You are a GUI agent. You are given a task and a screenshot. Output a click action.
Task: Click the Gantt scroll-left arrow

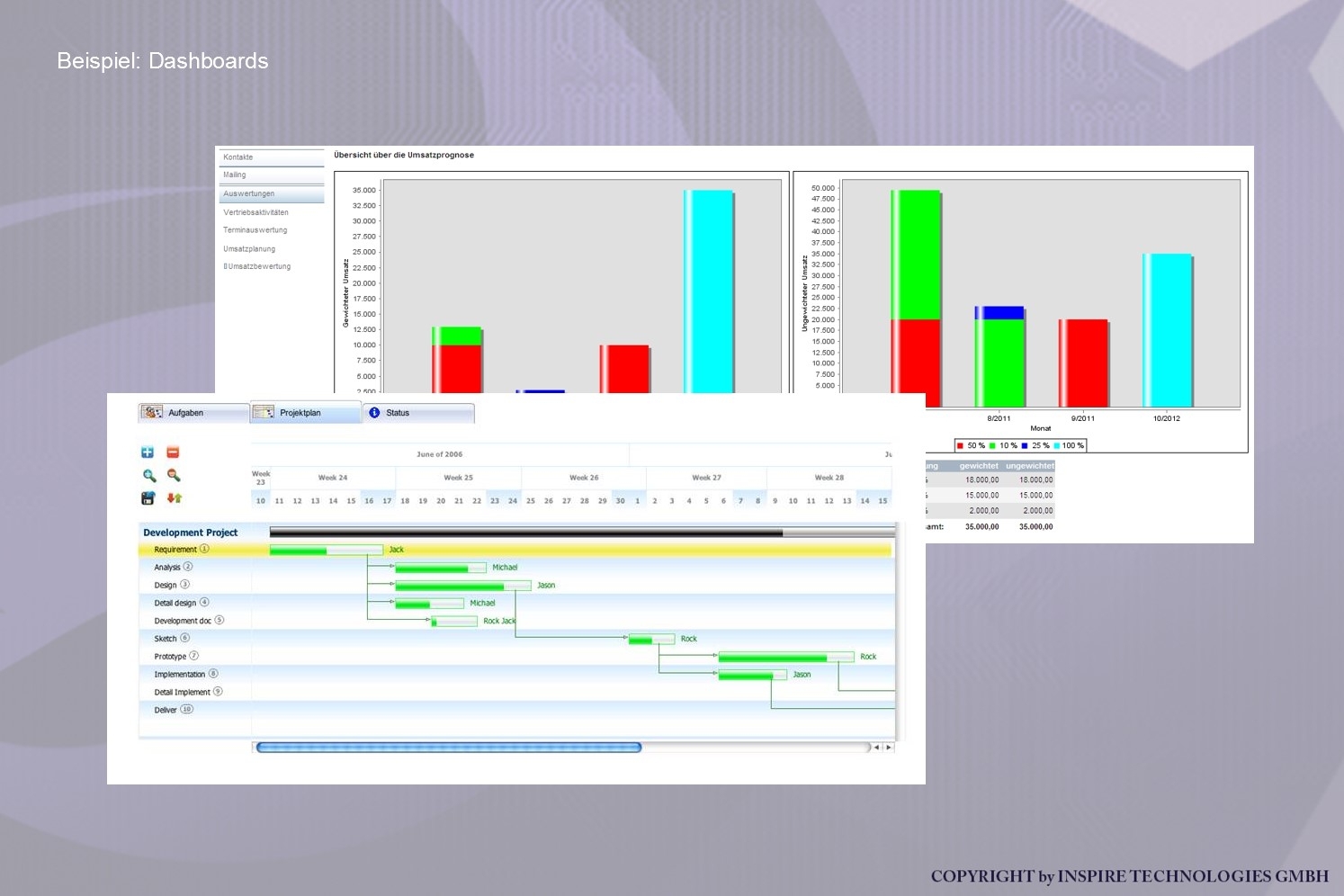click(x=877, y=748)
